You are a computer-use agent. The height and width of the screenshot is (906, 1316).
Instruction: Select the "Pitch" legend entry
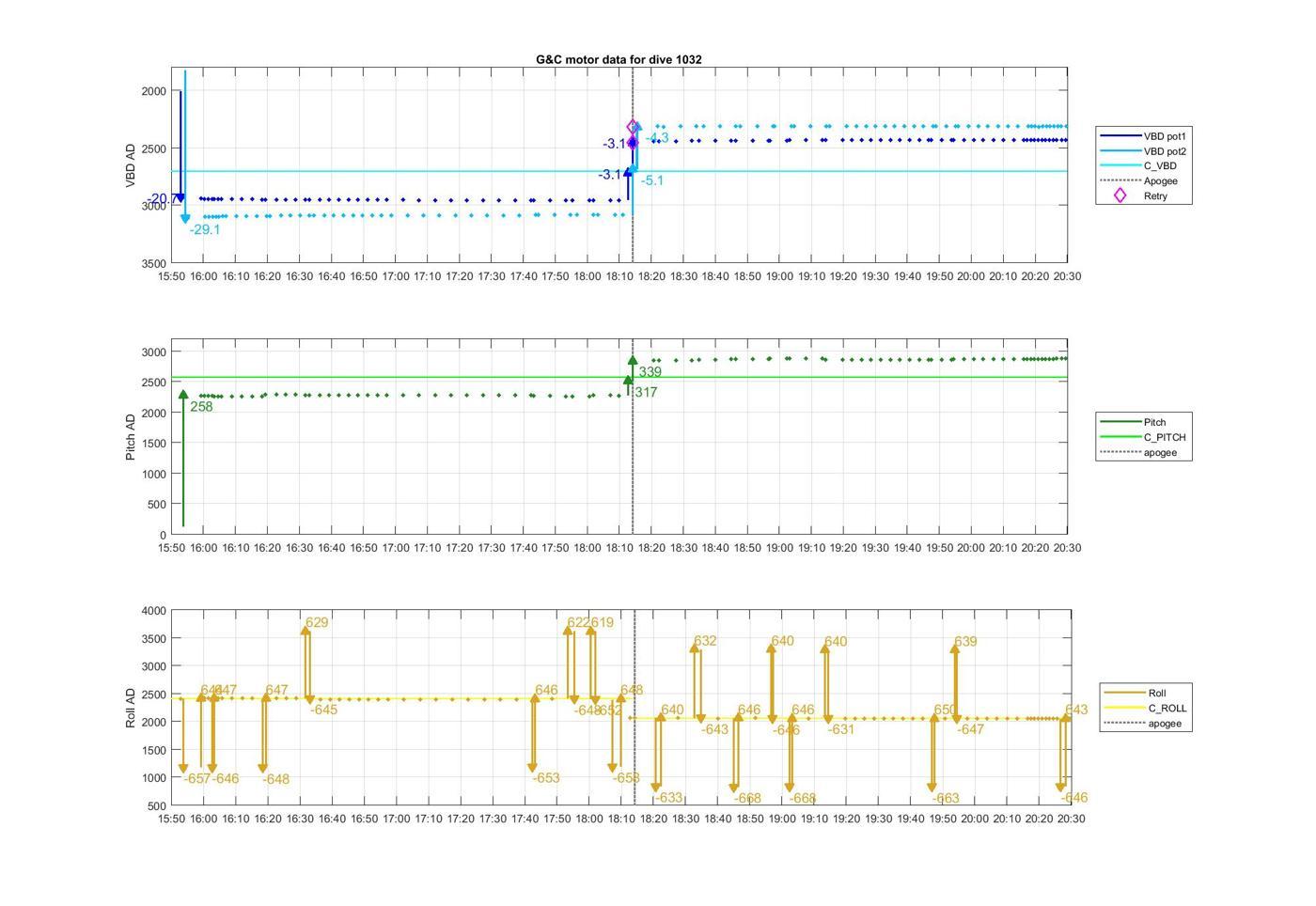(x=1133, y=423)
